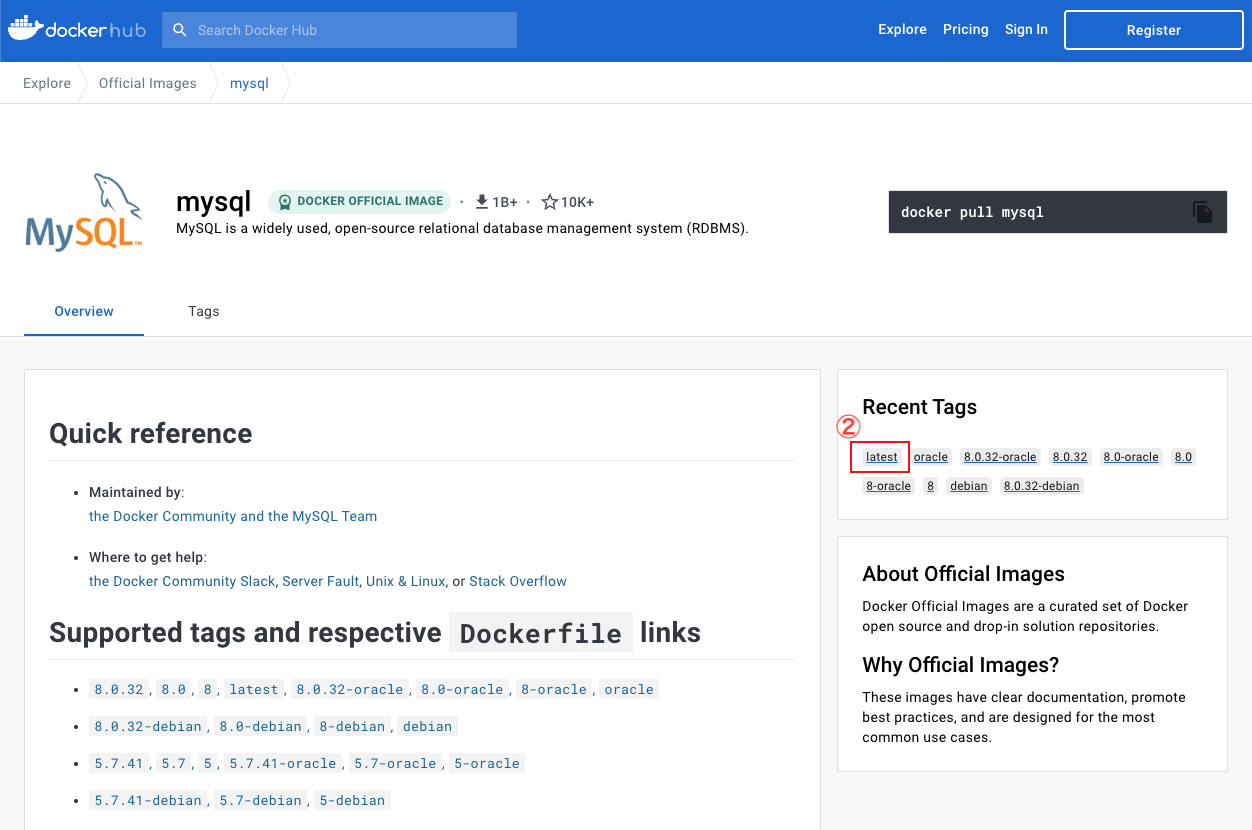Screen dimensions: 1252x830
Task: Open the oracle tag under Recent Tags
Action: point(931,457)
